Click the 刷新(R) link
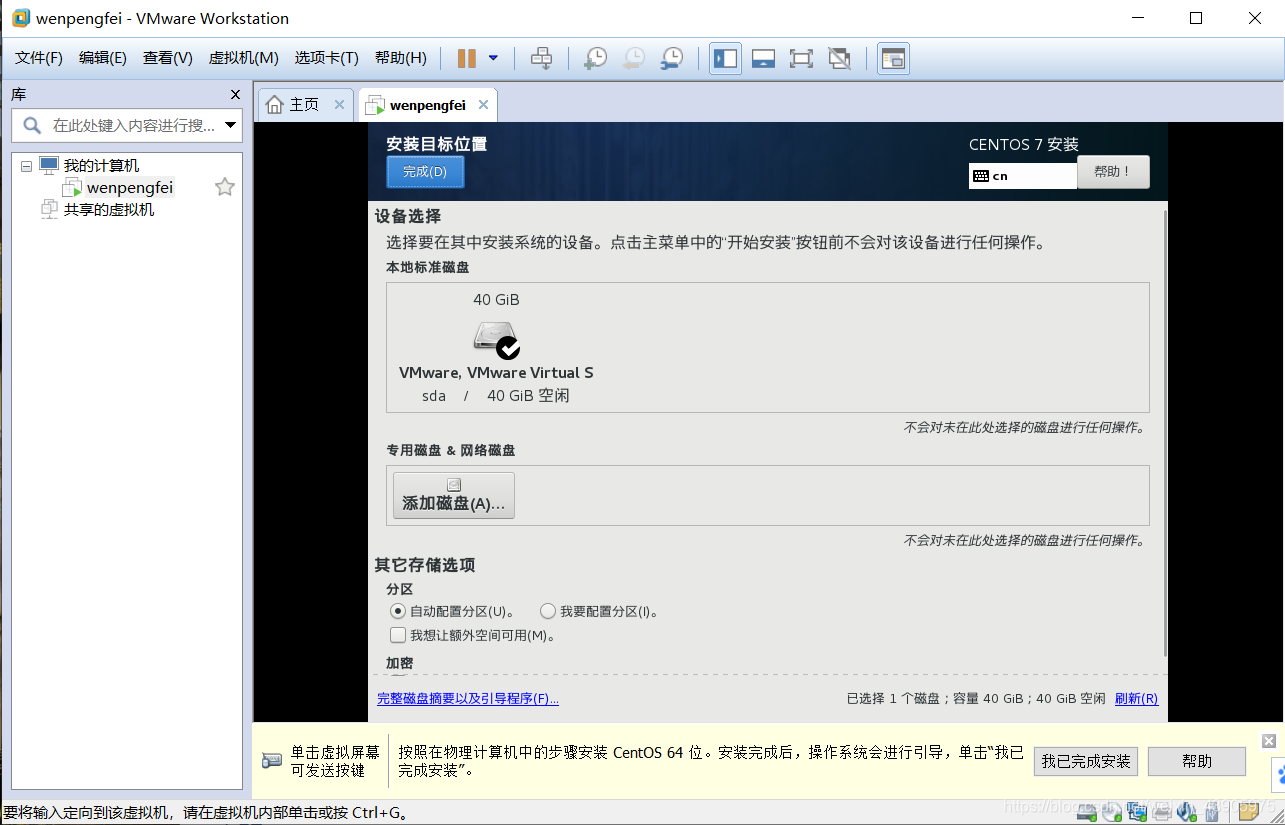The height and width of the screenshot is (825, 1285). [1136, 698]
